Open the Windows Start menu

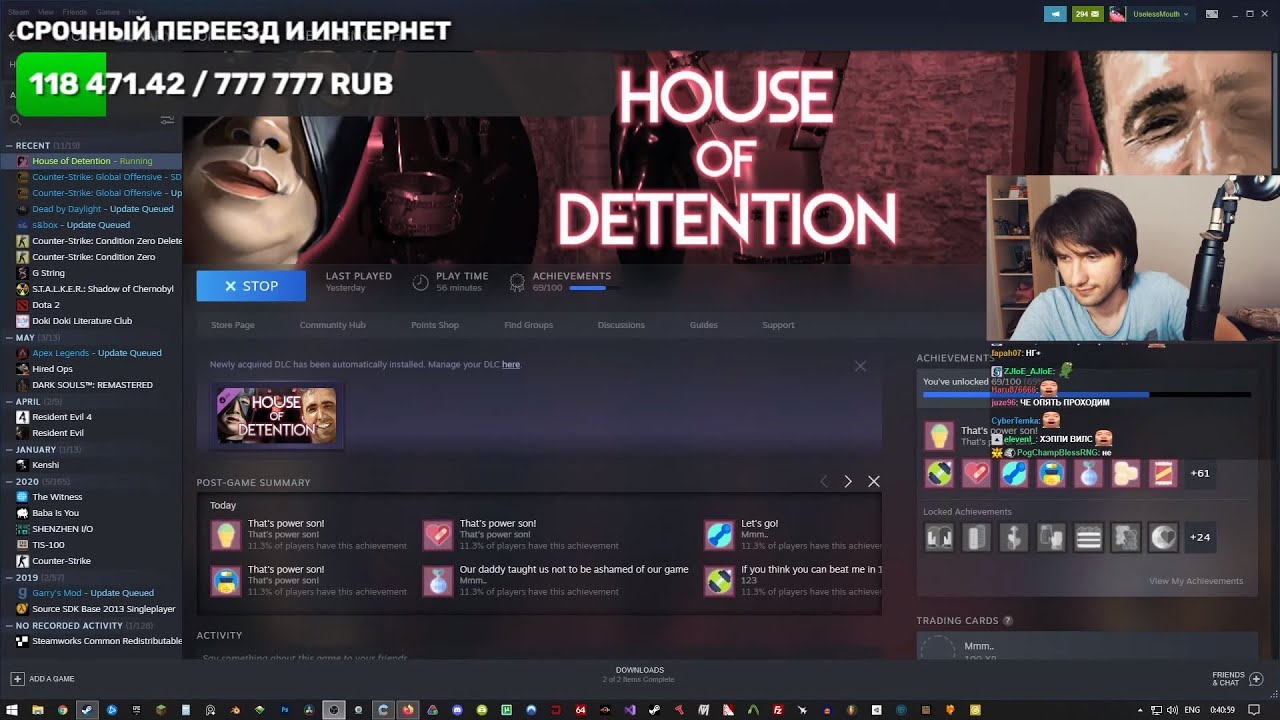click(x=13, y=710)
